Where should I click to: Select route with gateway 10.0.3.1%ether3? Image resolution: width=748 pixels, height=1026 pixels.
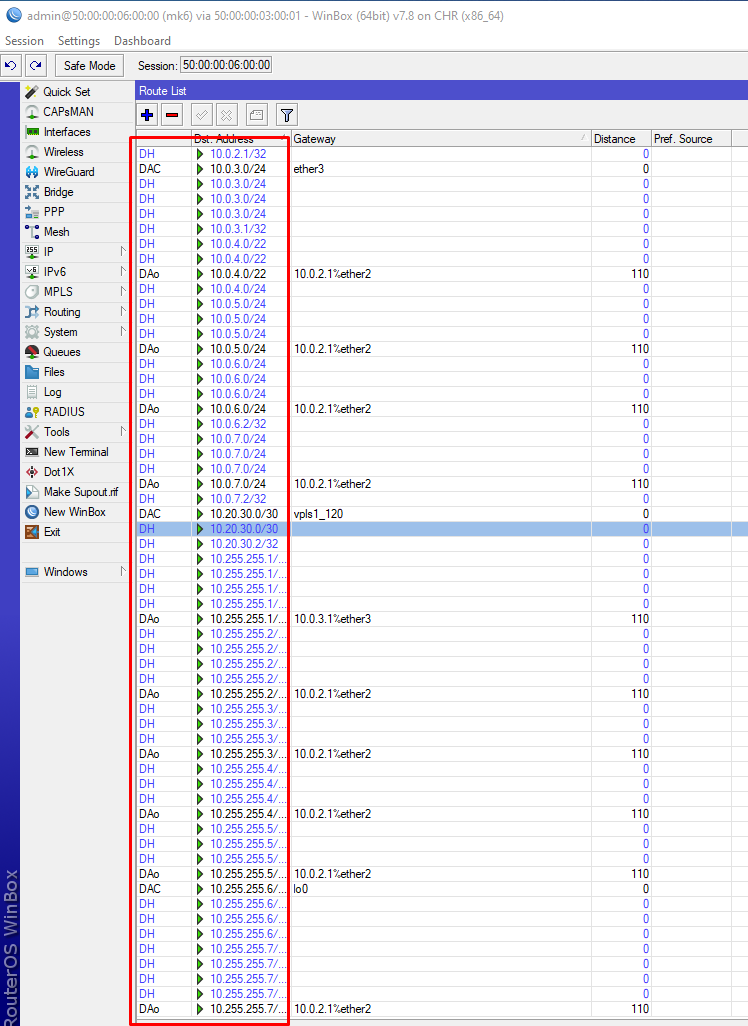(x=442, y=619)
